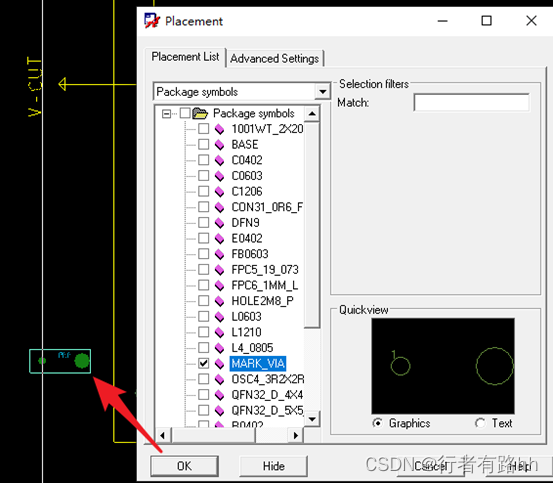Uncheck the MARK_VIA checkbox
The width and height of the screenshot is (553, 483).
(x=203, y=363)
